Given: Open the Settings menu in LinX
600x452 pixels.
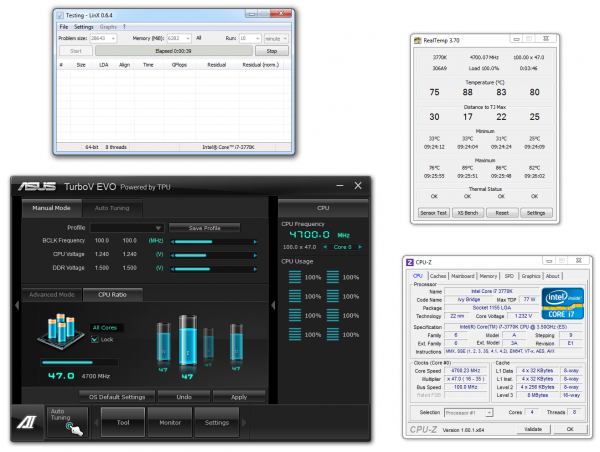Looking at the screenshot, I should (x=83, y=27).
